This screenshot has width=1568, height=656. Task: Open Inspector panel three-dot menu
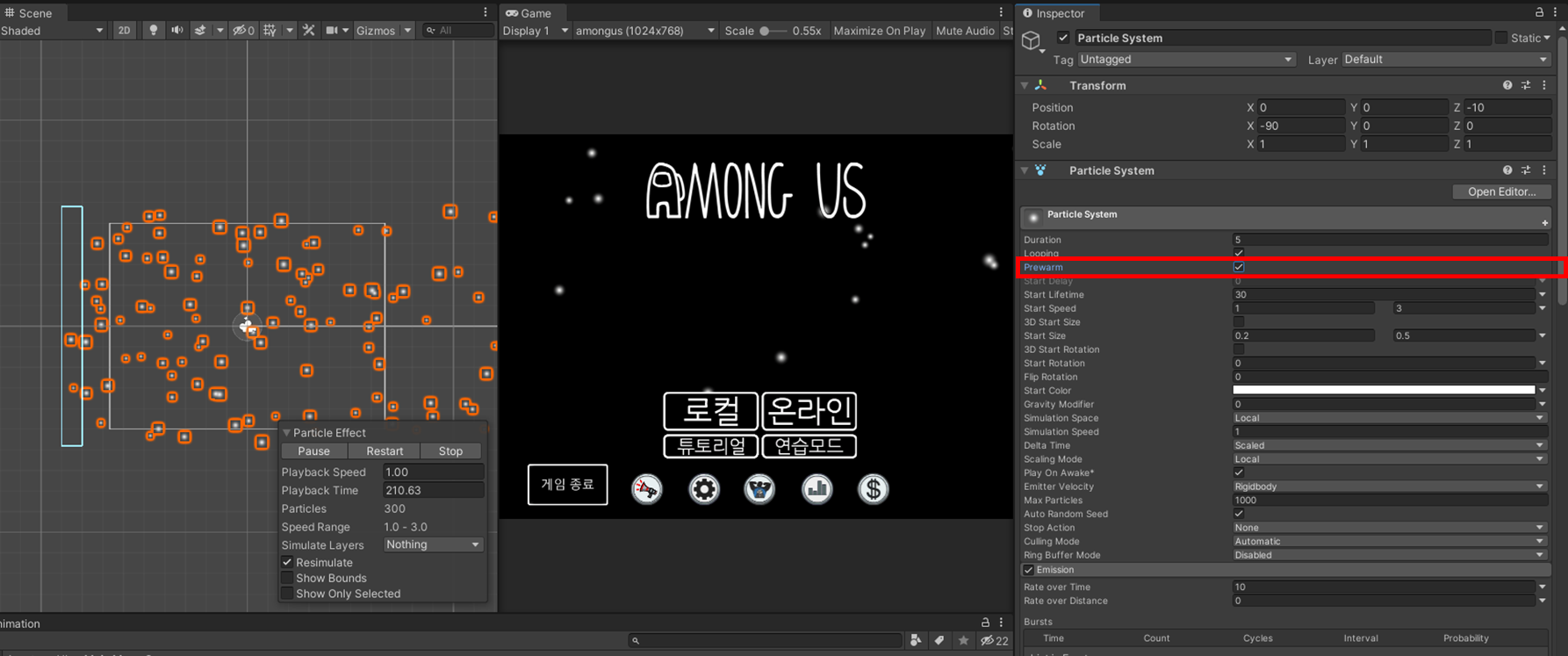[1555, 12]
